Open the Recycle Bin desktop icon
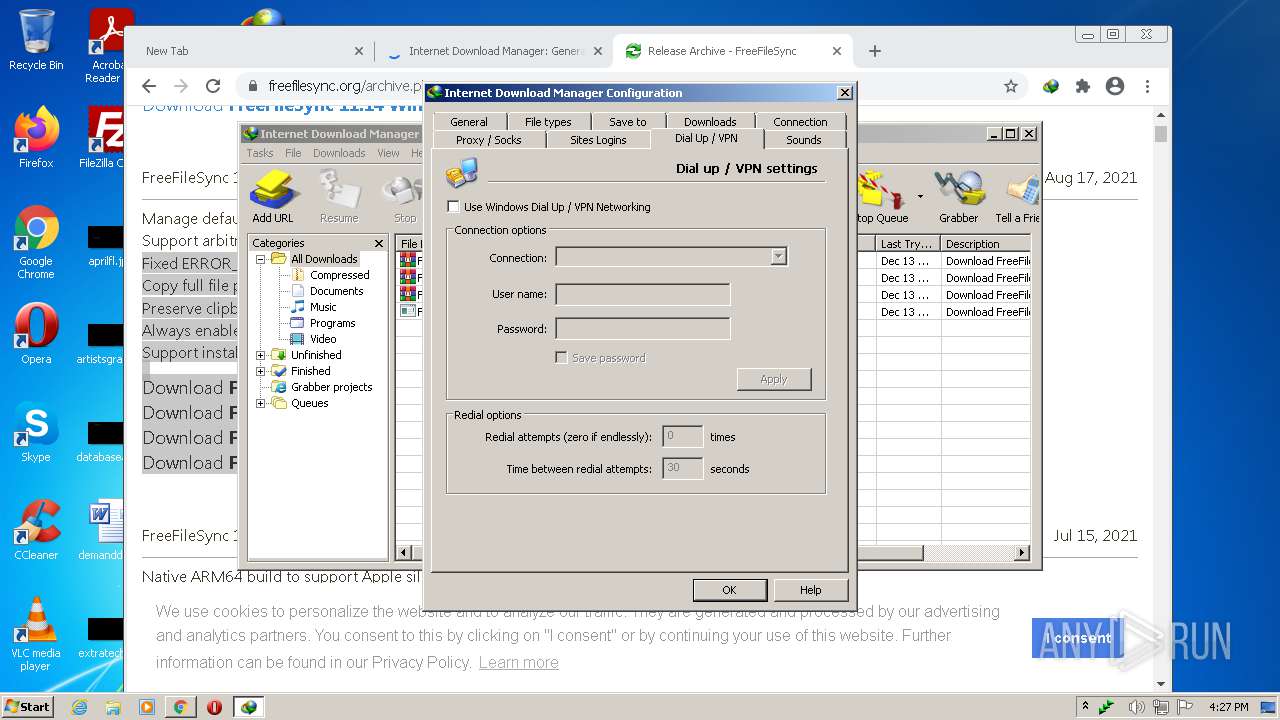The height and width of the screenshot is (720, 1280). (36, 40)
